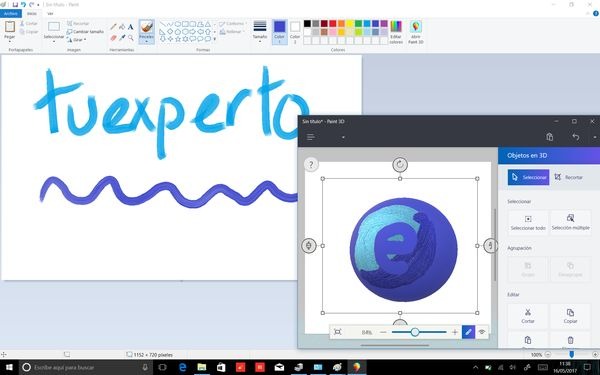The height and width of the screenshot is (375, 600).
Task: Click the Paint 3D zoom slider thumb
Action: (x=415, y=332)
